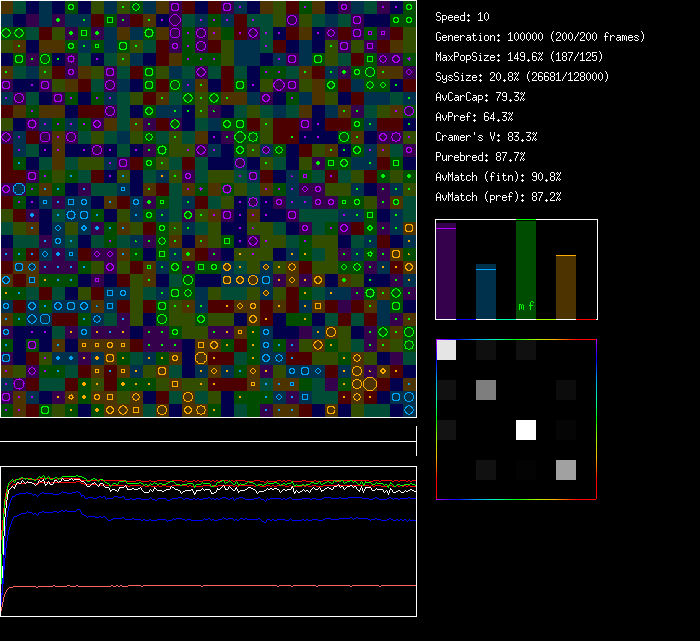Click the gray cell in matrix second row
This screenshot has height=641, width=700.
coord(486,390)
